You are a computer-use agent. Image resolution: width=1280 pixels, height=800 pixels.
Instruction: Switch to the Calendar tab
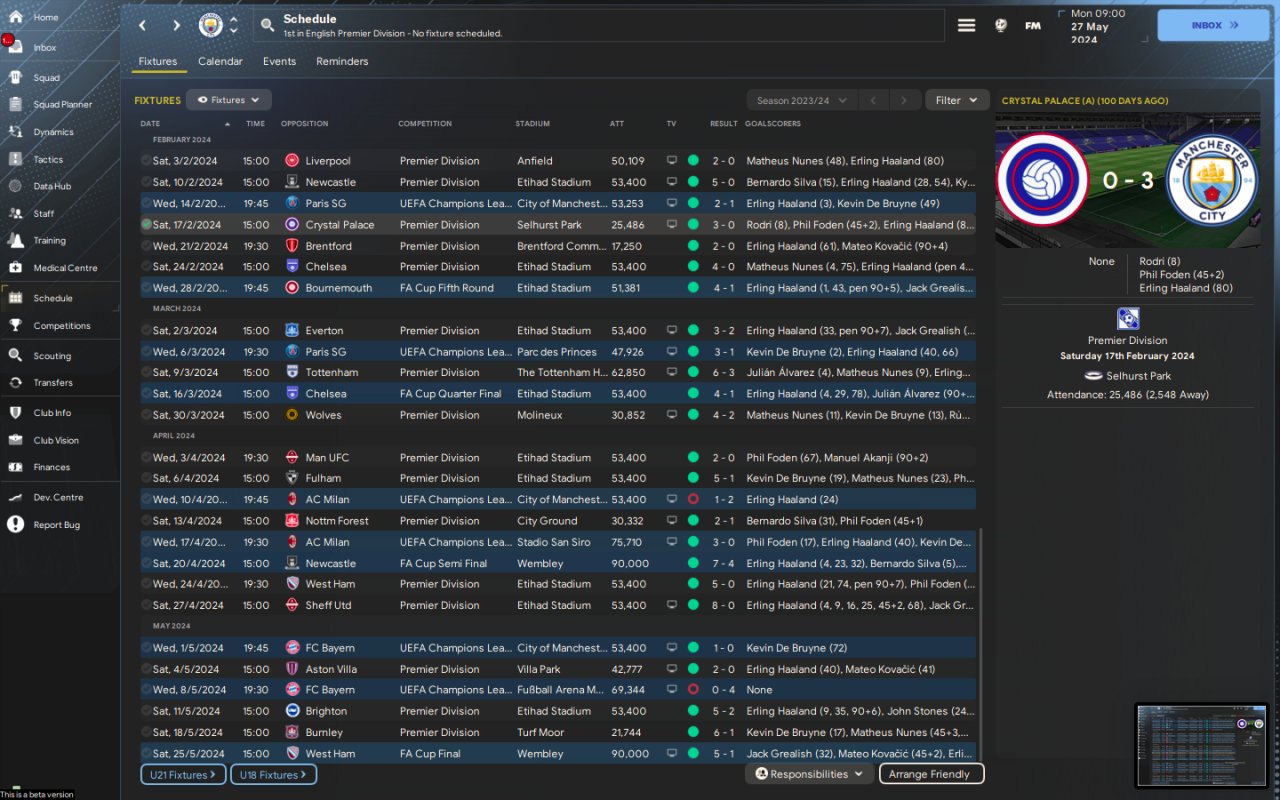tap(220, 61)
